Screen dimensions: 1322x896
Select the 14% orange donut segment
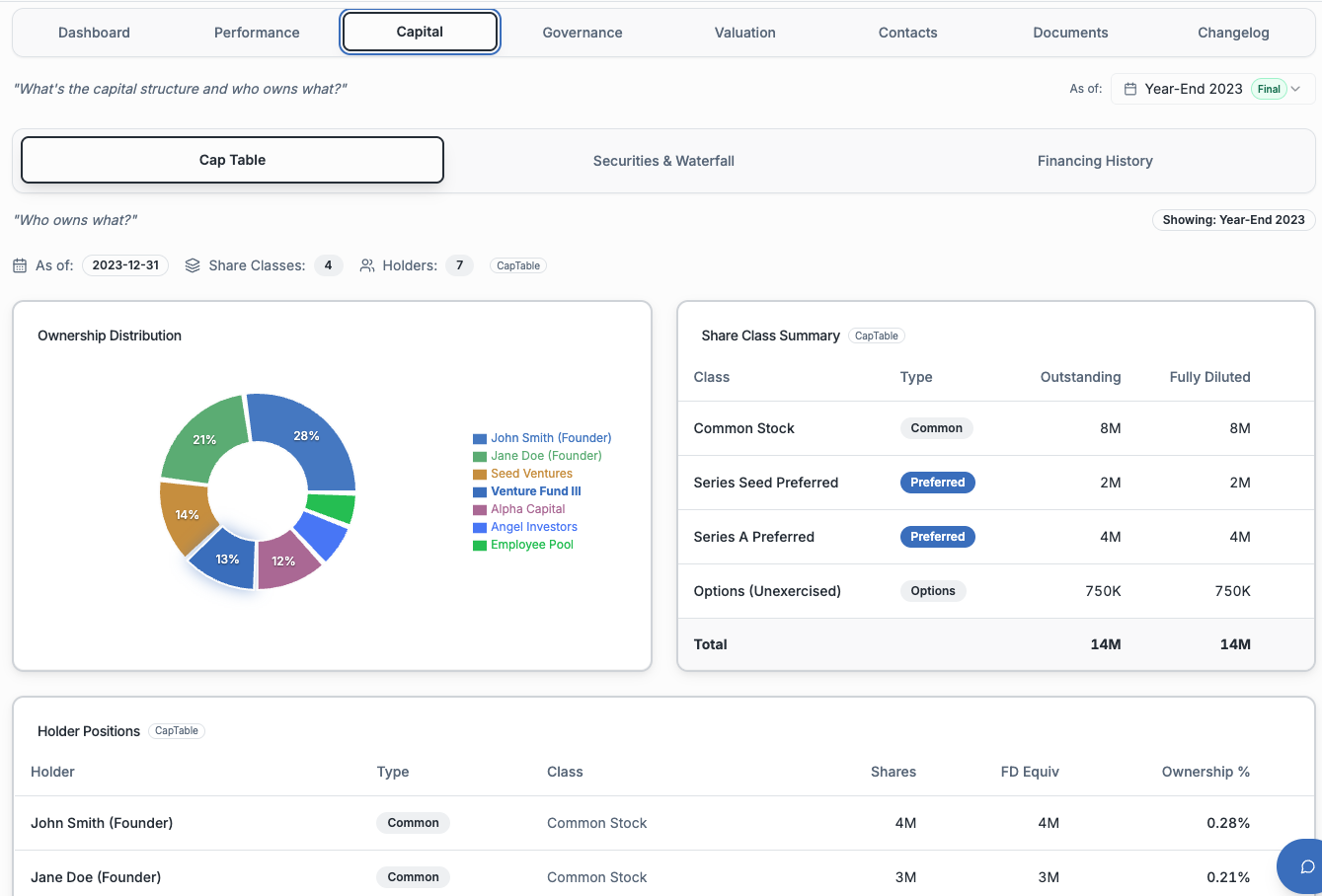tap(186, 515)
